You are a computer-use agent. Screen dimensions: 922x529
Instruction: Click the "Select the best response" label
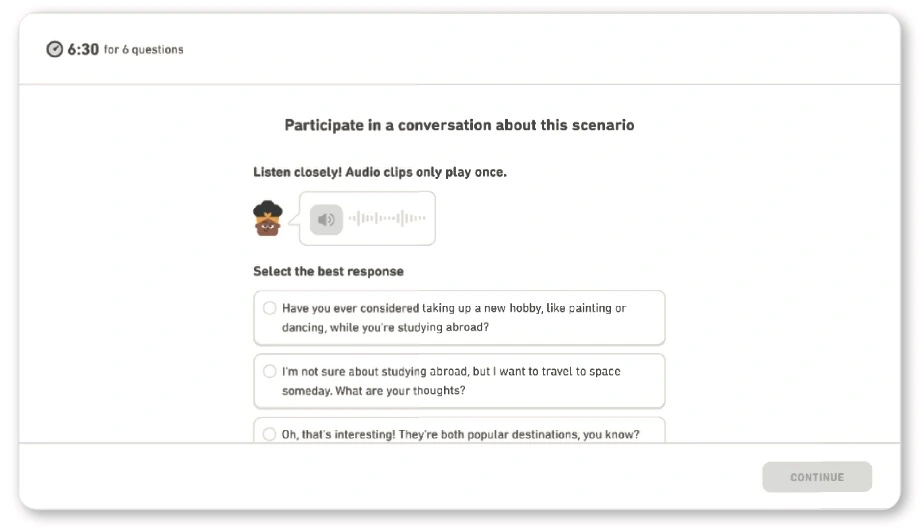[328, 271]
